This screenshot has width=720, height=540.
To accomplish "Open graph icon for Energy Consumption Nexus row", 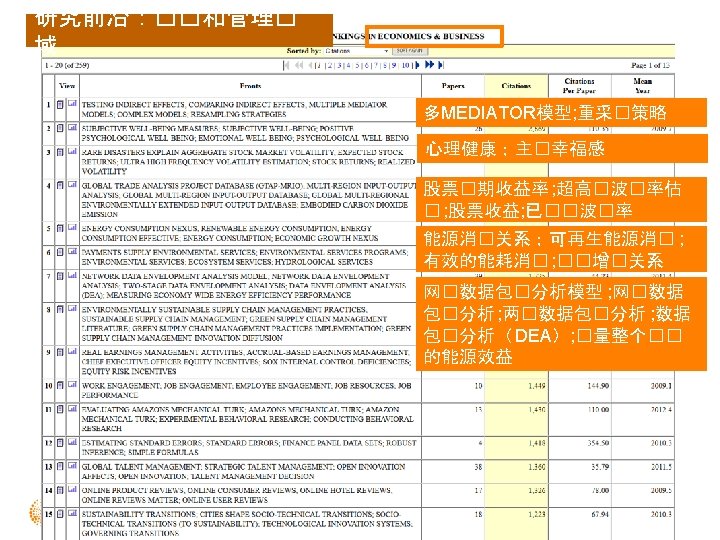I will coord(72,227).
